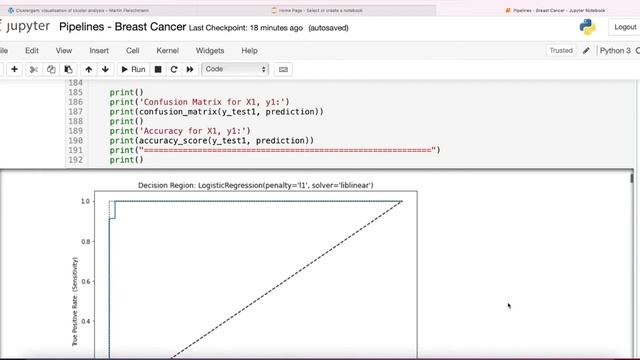Switch to Pipelines - Breast Cancer browser tab

pos(555,10)
